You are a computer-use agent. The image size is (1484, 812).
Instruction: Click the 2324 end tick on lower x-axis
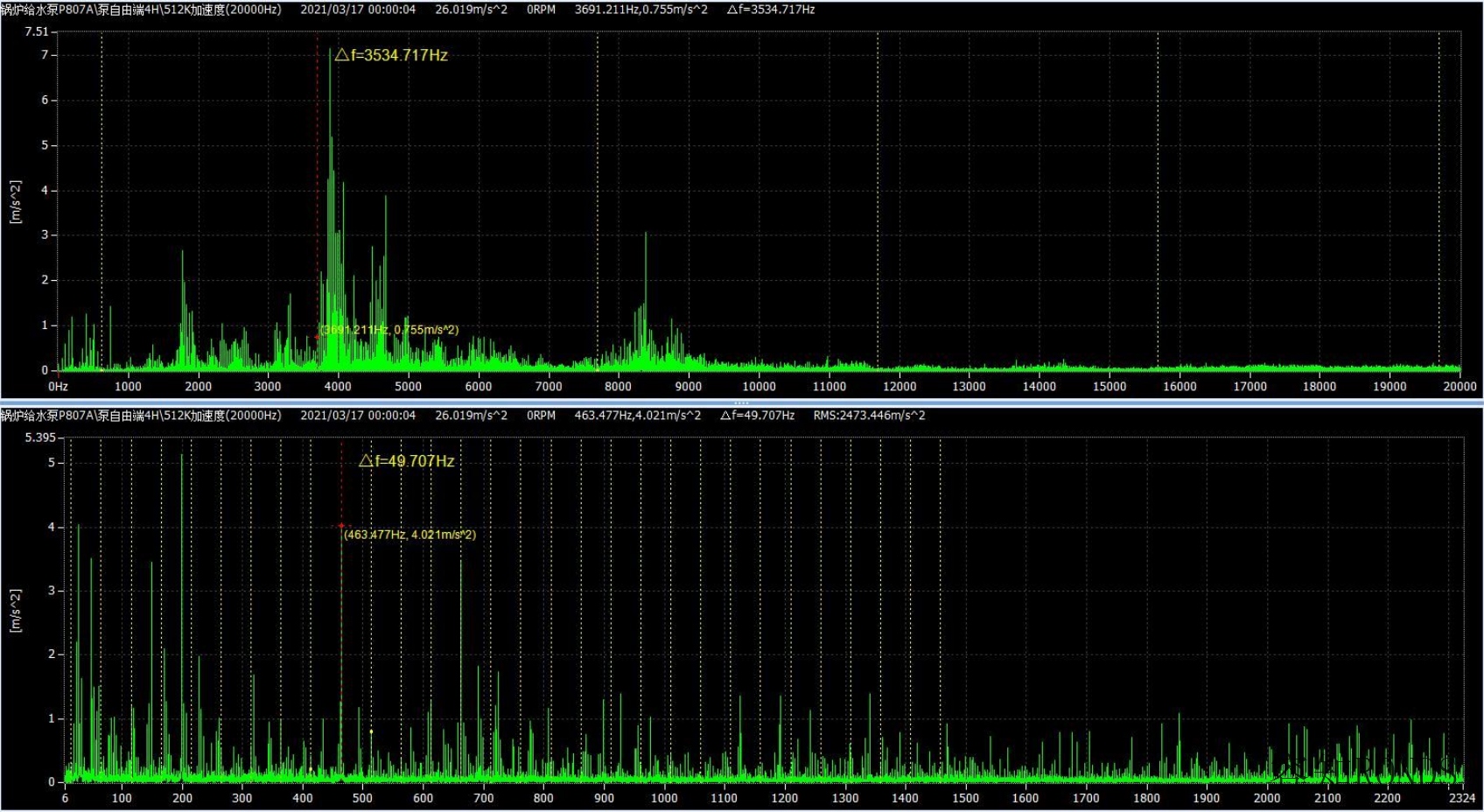[x=1461, y=798]
